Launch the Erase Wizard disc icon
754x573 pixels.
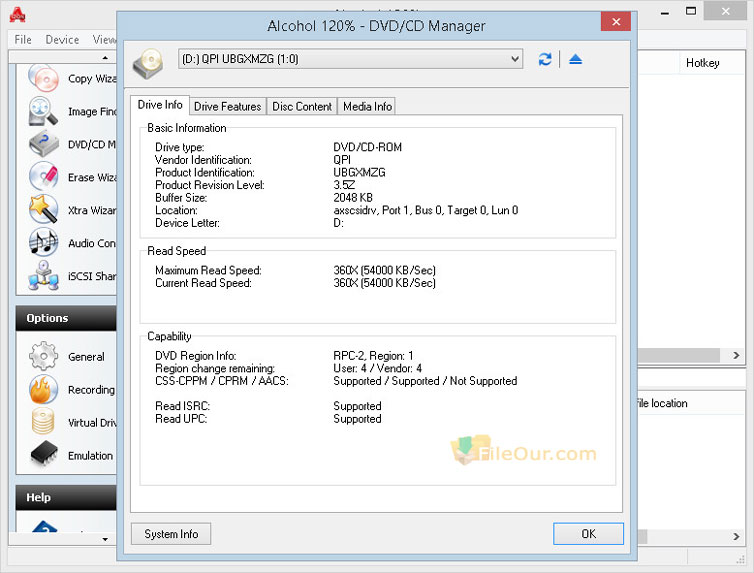pos(43,176)
